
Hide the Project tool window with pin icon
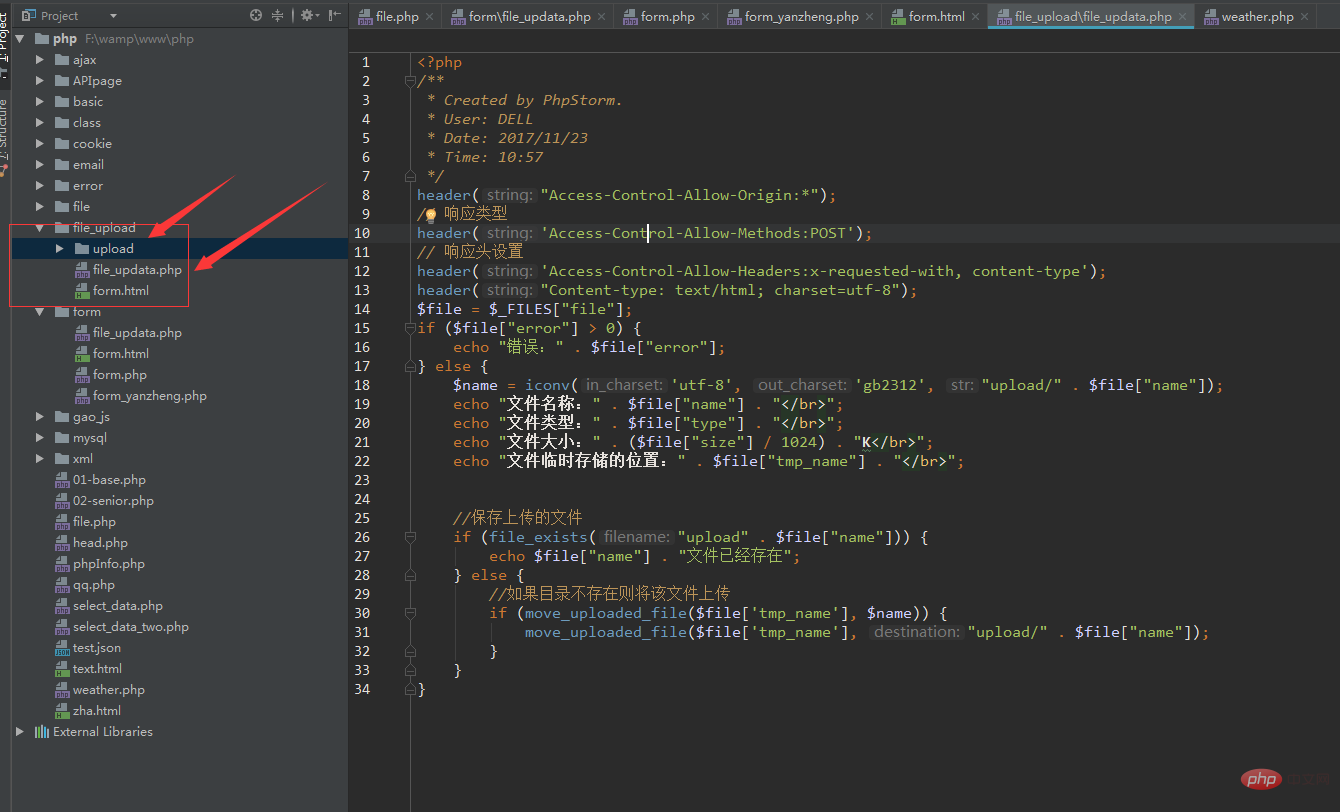[334, 16]
